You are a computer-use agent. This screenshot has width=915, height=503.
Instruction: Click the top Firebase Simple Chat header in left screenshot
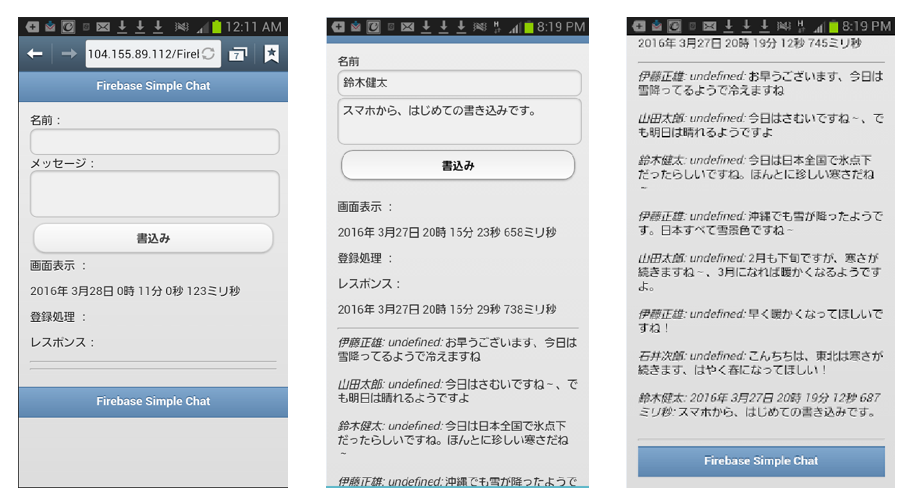(153, 86)
